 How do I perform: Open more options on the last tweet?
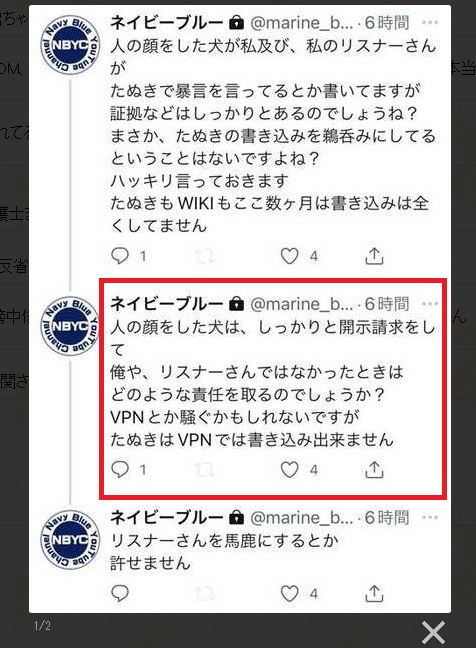430,517
